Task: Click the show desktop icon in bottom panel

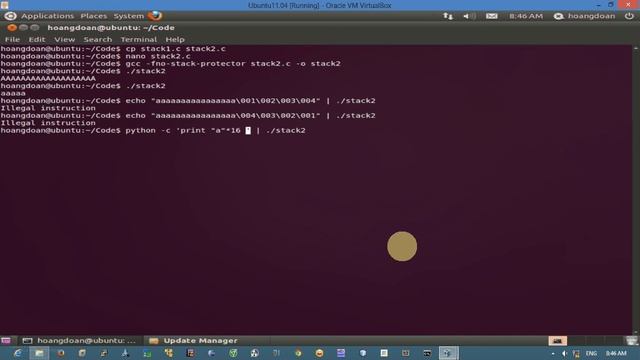Action: (x=6, y=340)
